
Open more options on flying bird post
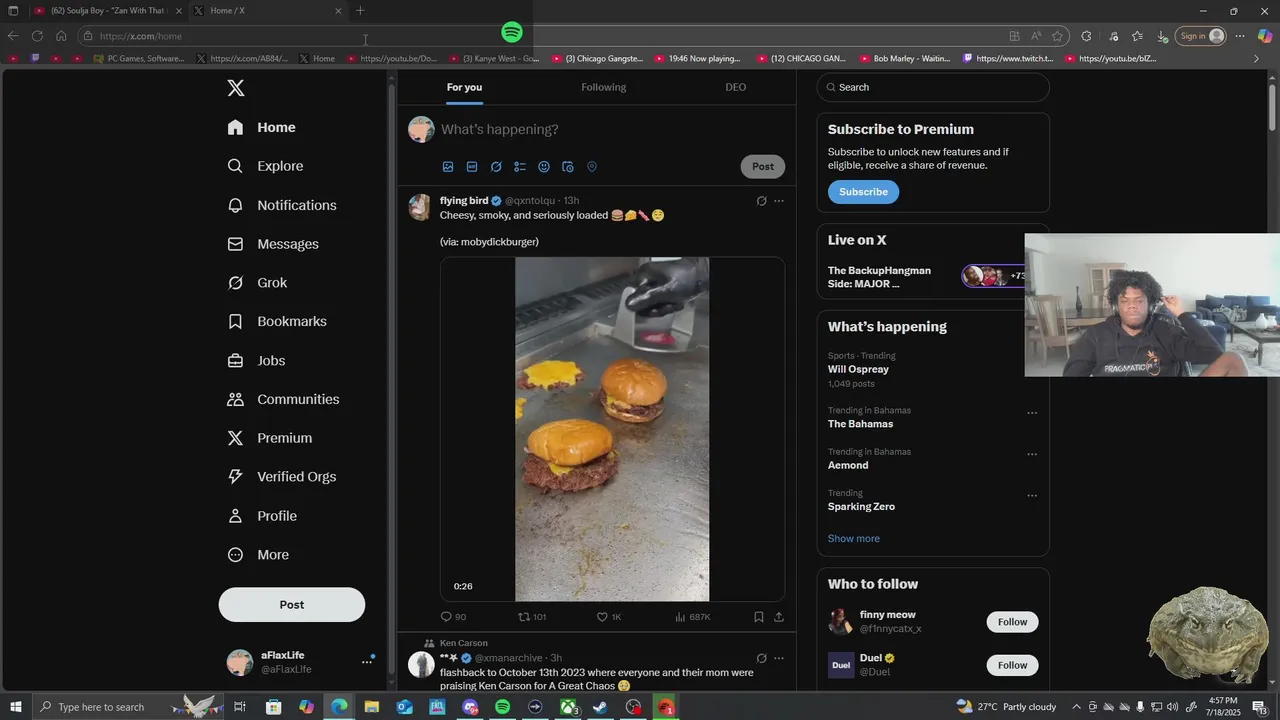coord(779,201)
